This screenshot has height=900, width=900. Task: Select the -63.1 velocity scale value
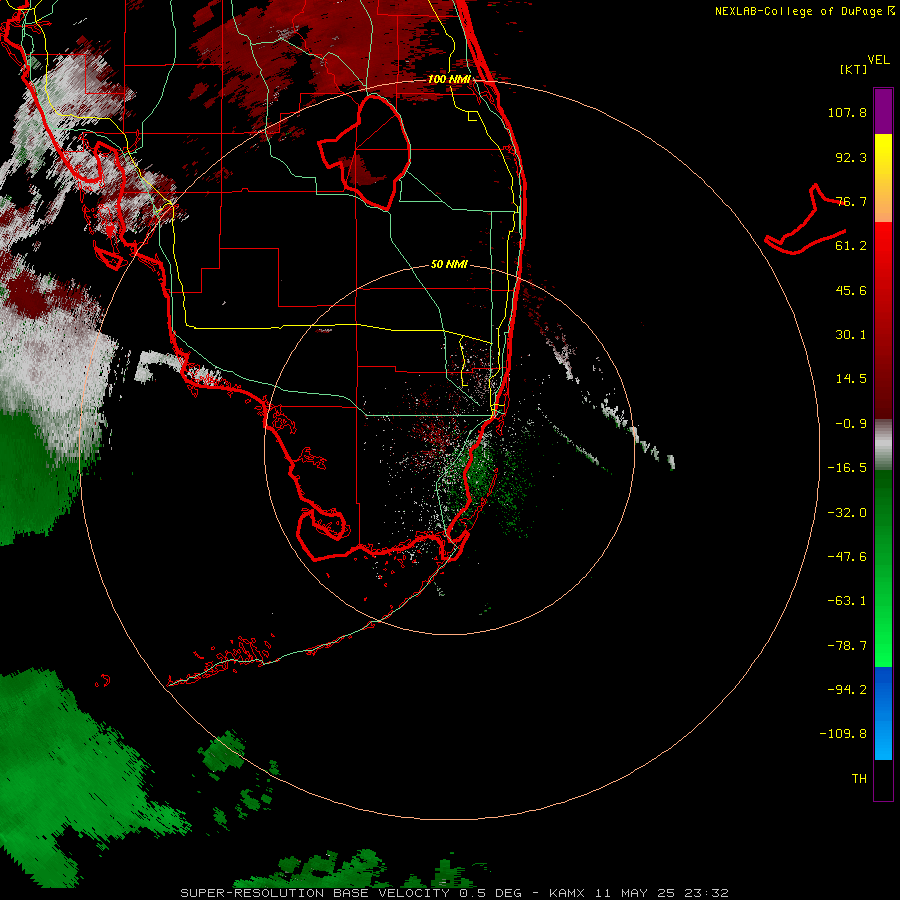[x=847, y=601]
